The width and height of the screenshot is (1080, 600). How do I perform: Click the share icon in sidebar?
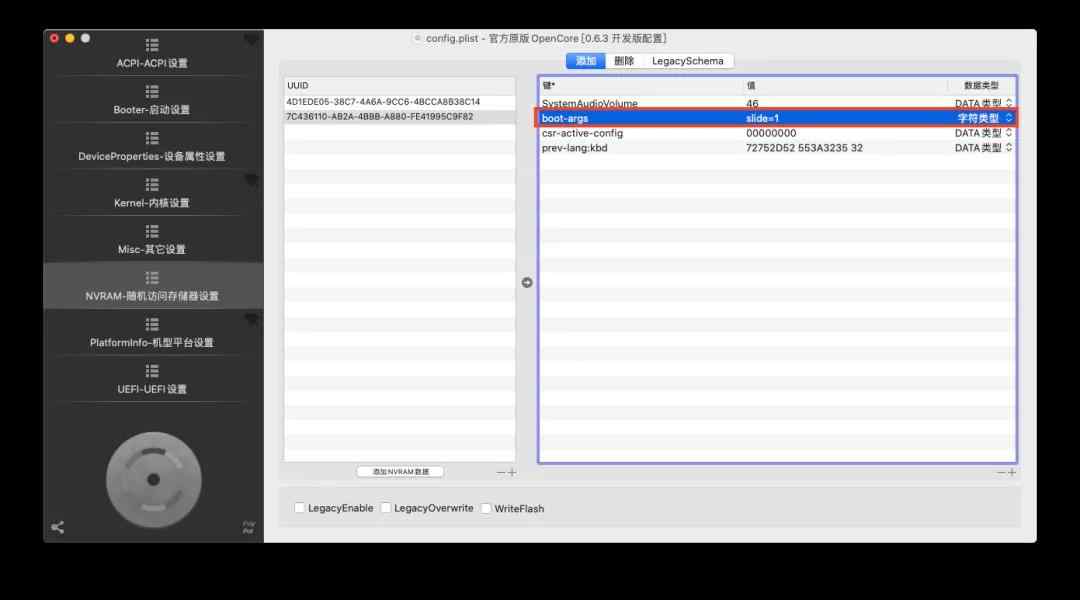pyautogui.click(x=58, y=528)
